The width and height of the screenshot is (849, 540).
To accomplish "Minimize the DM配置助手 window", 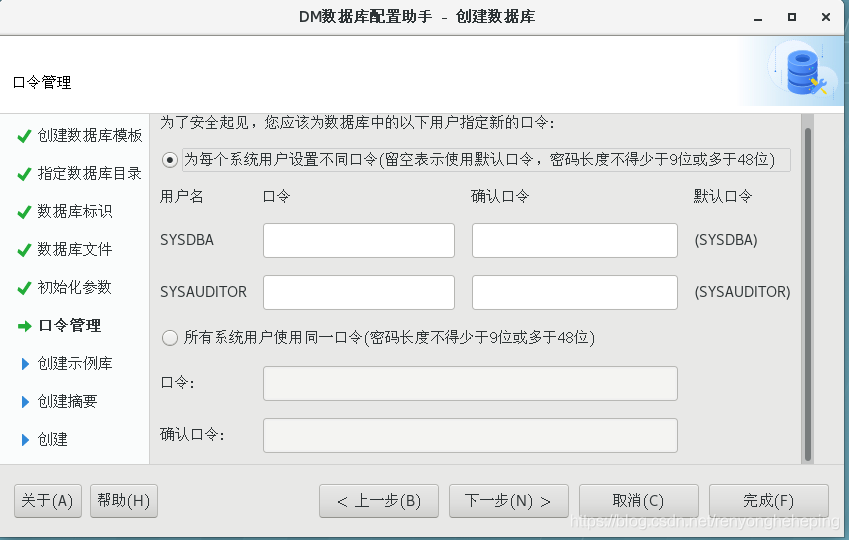I will [x=758, y=17].
